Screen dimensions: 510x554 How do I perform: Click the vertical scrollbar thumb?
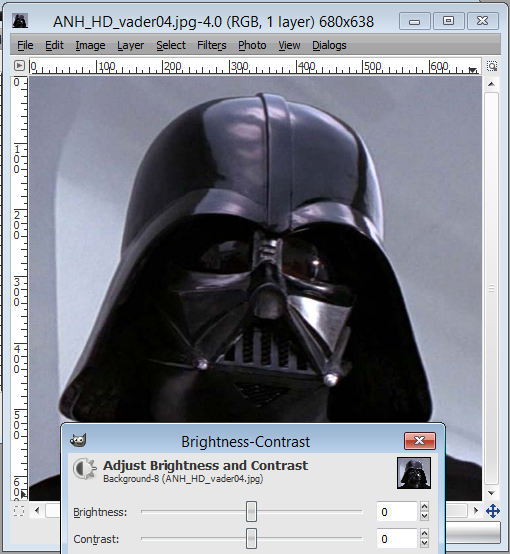click(491, 288)
